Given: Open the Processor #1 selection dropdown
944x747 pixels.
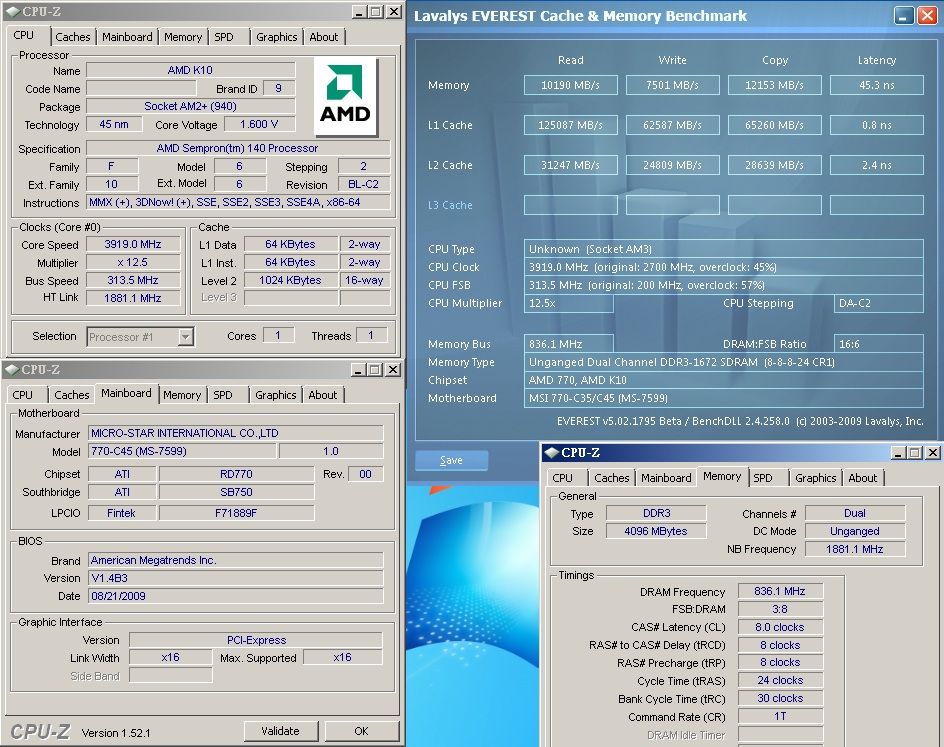Looking at the screenshot, I should [x=185, y=336].
